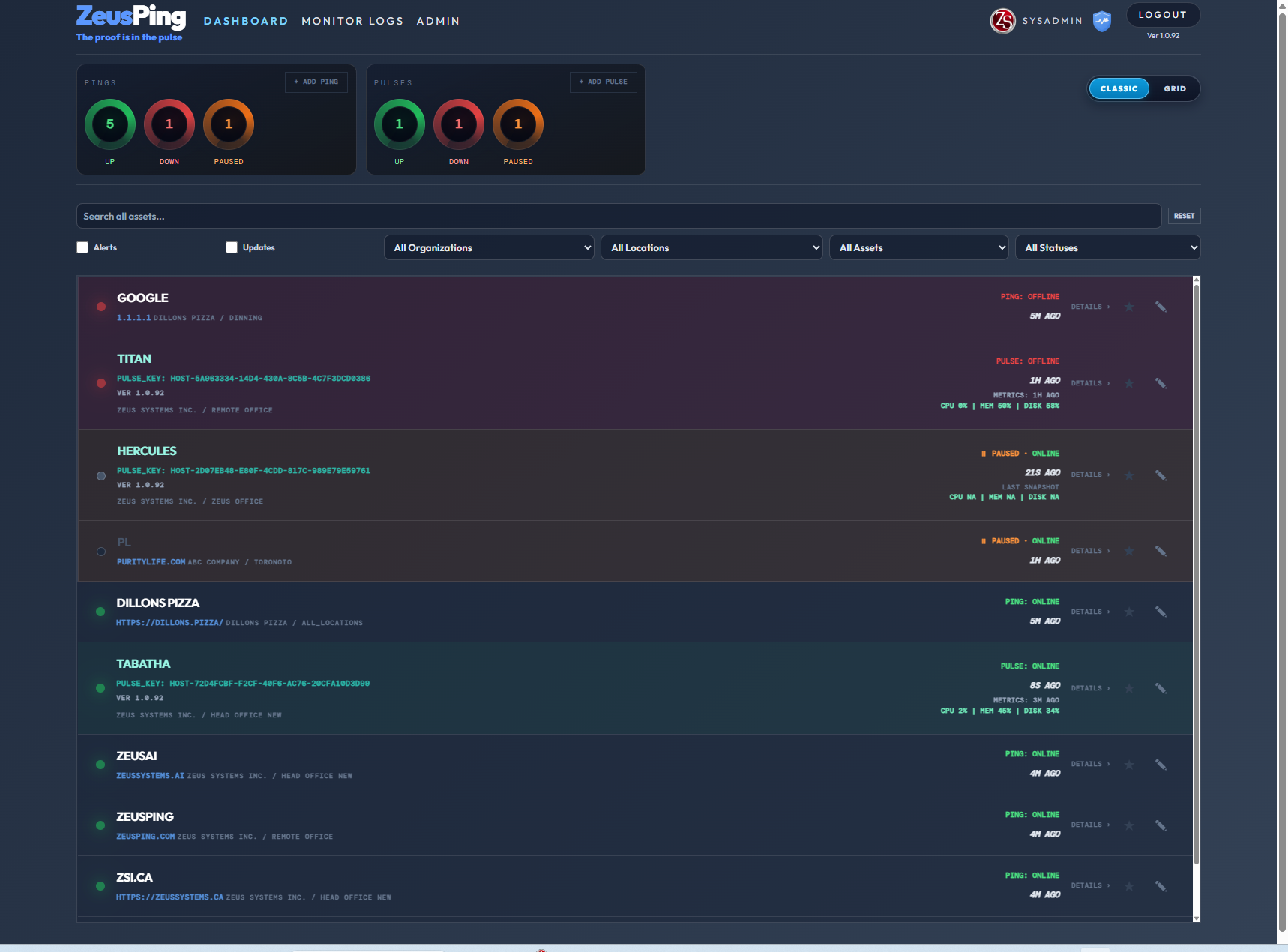Click the SYSADMIN username

tap(1053, 21)
